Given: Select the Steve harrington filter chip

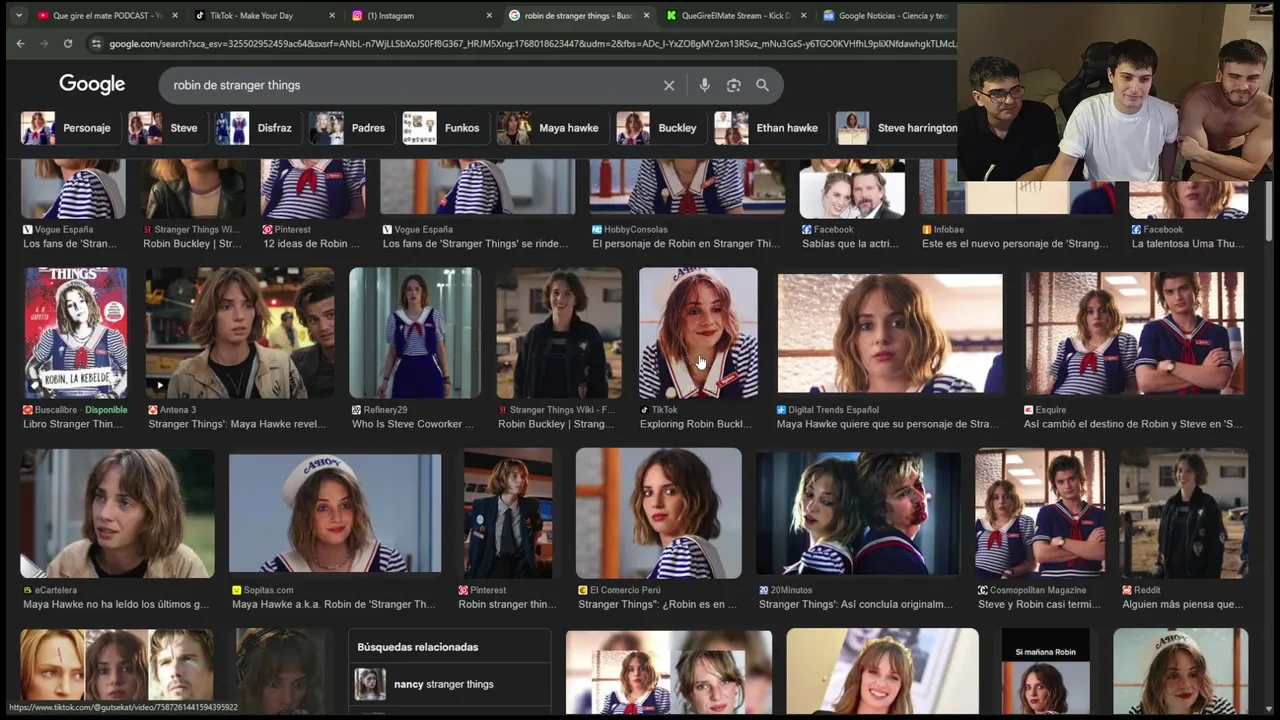Looking at the screenshot, I should click(896, 128).
